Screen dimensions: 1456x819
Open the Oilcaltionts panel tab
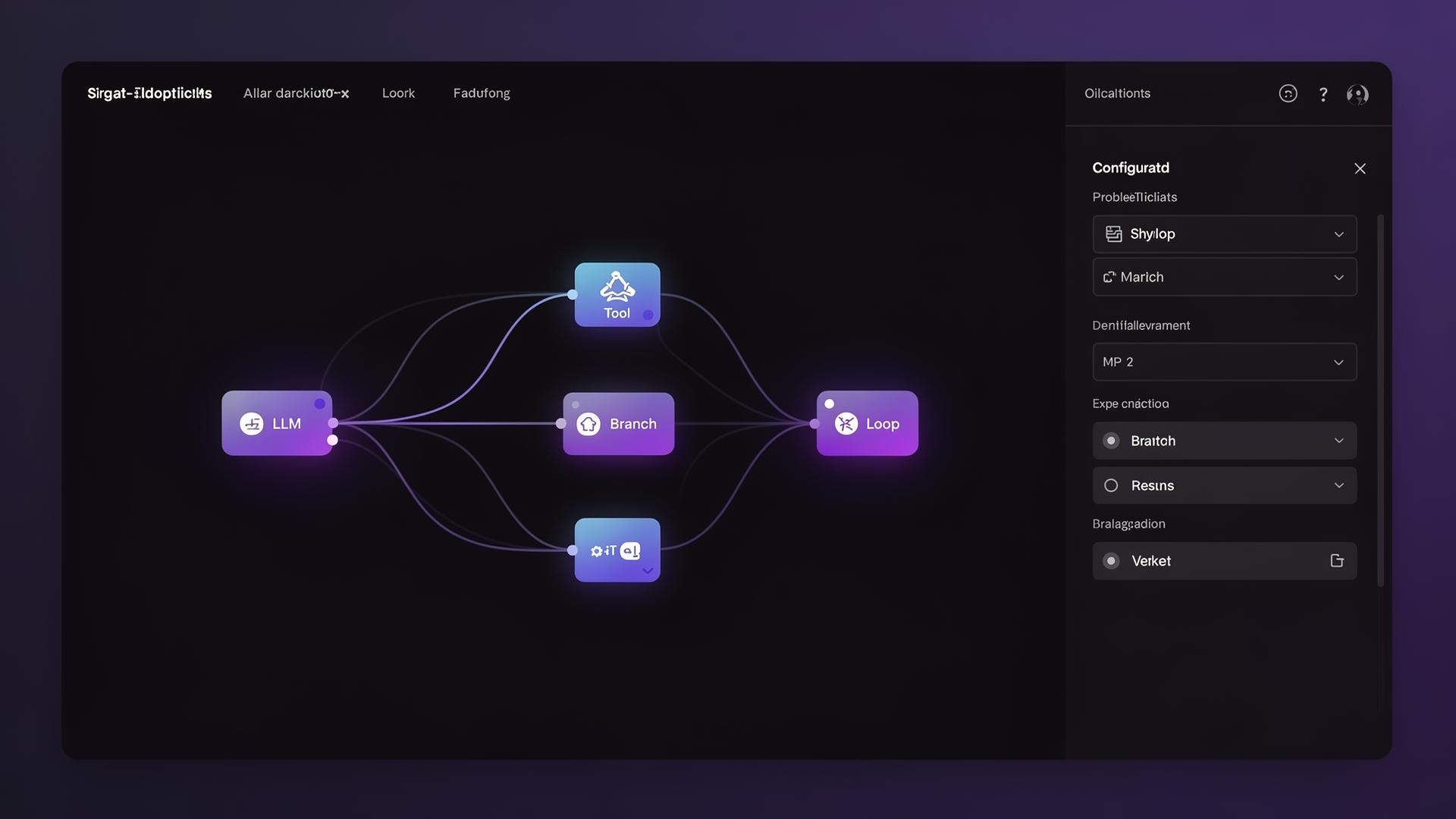1117,93
